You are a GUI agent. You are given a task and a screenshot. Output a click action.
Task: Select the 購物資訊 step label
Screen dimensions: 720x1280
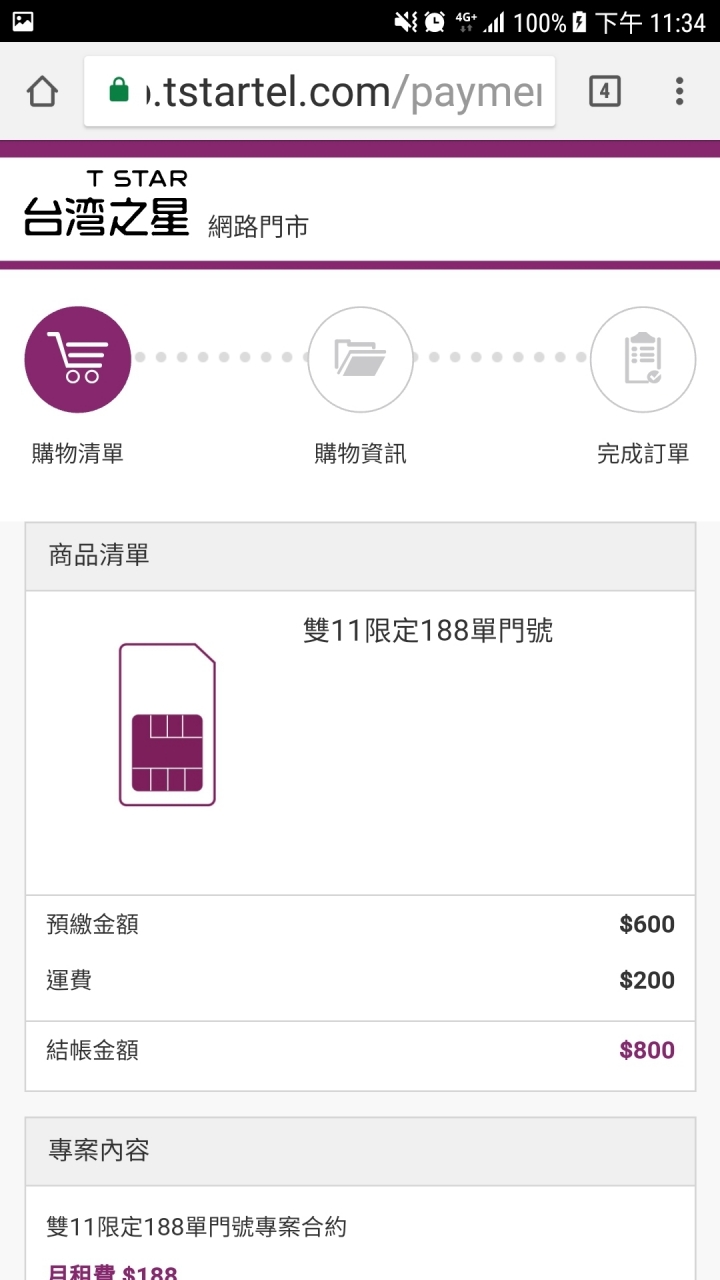click(360, 454)
